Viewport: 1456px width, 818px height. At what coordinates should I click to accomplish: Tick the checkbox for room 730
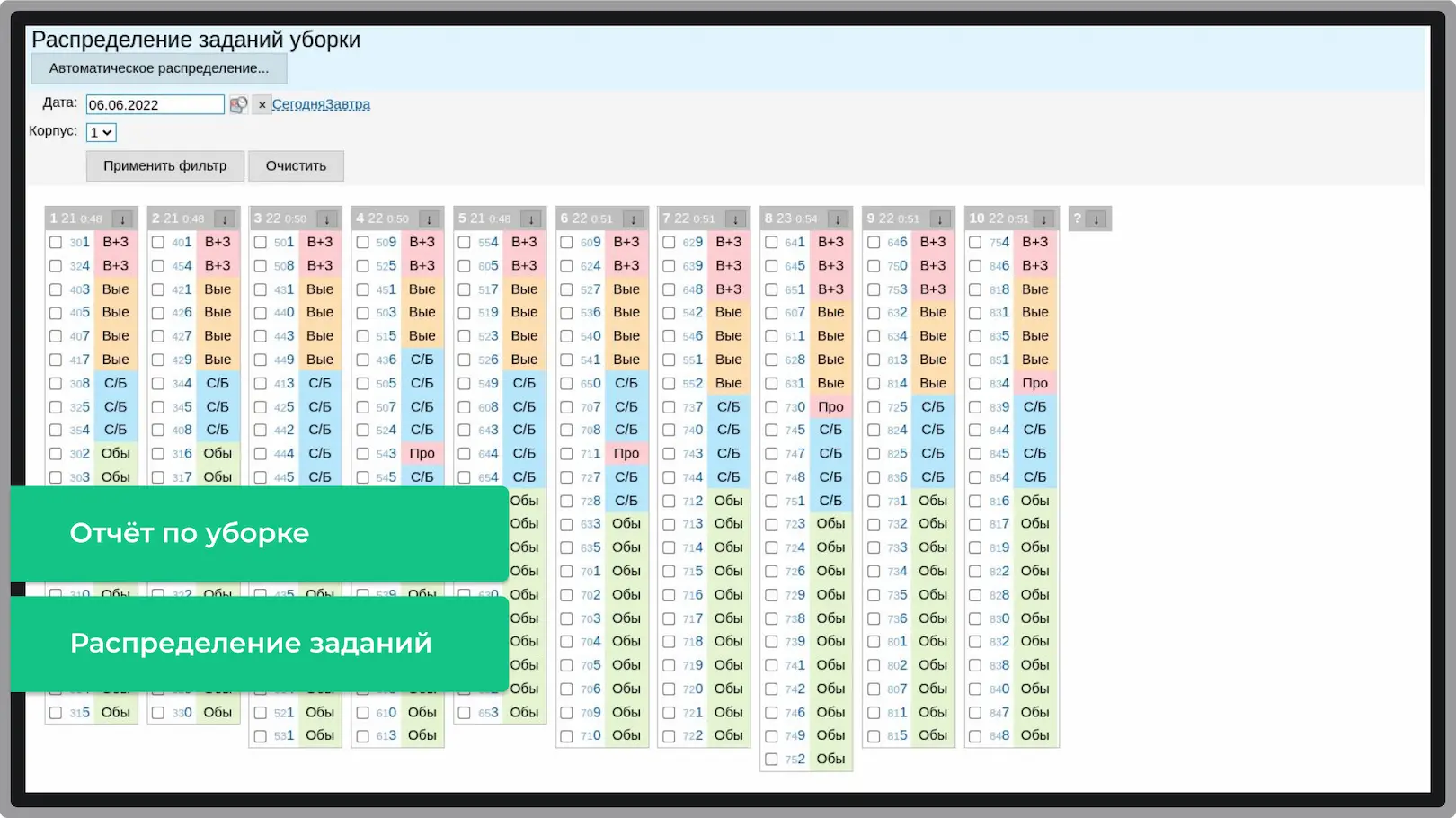pos(771,407)
